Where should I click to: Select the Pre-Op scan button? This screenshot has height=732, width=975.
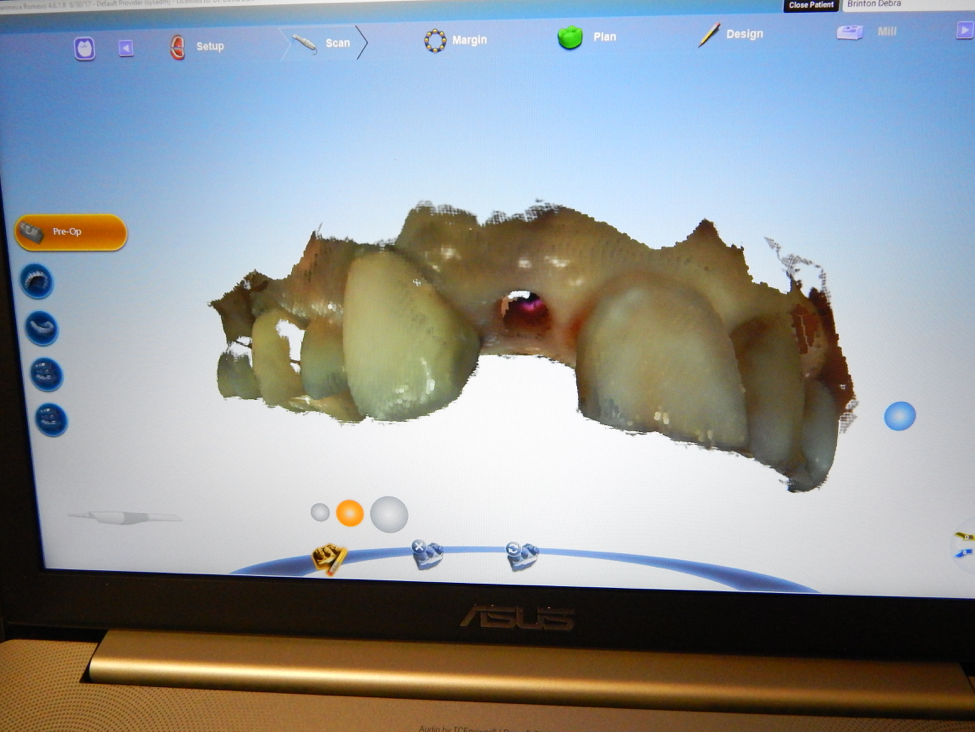[x=71, y=233]
